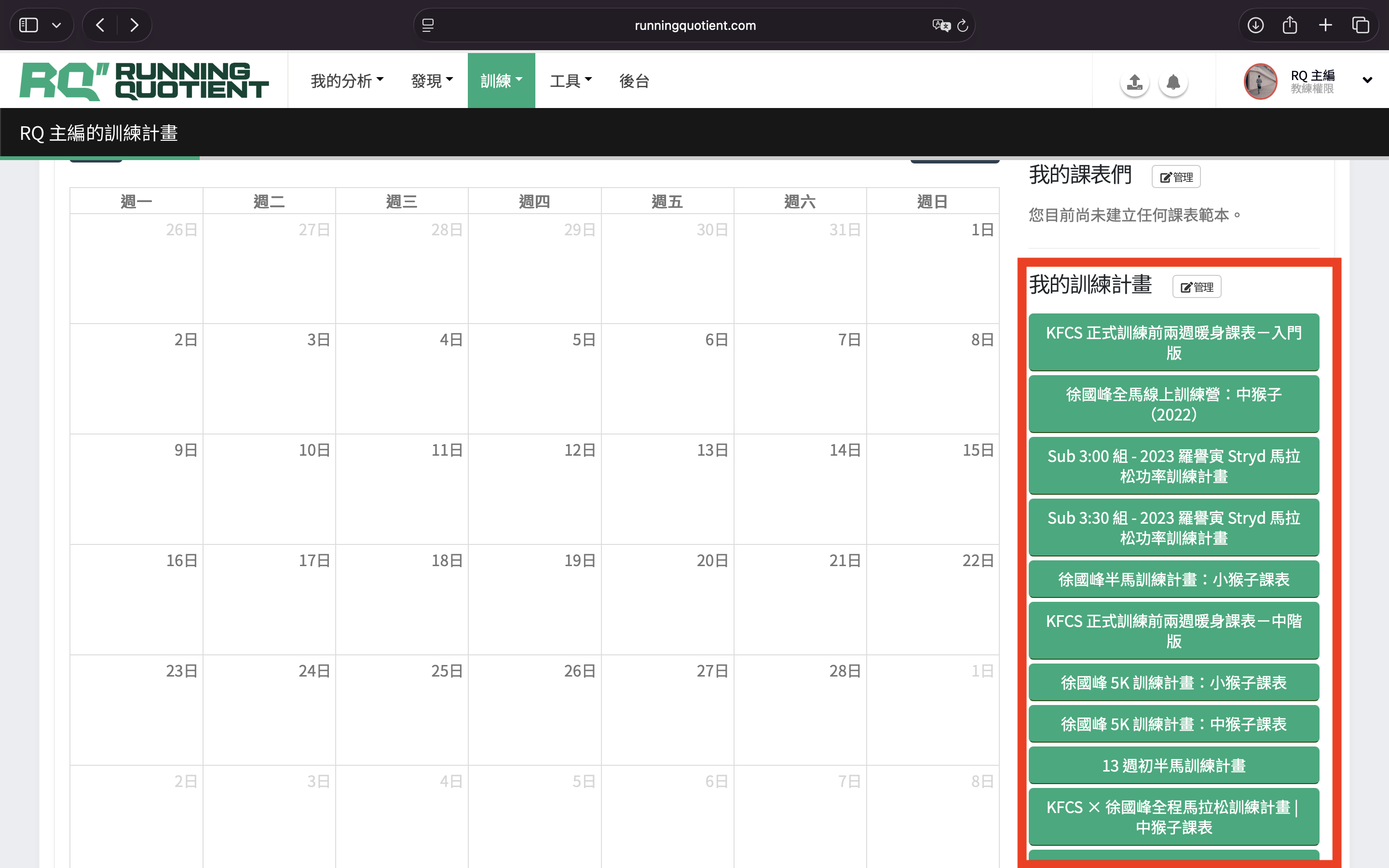Open a new tab with the plus icon
This screenshot has width=1389, height=868.
point(1325,25)
